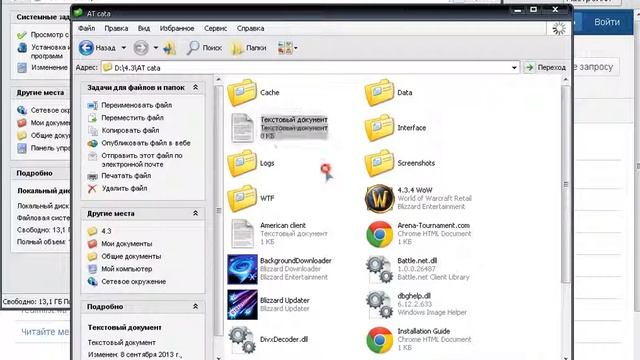Collapse the front window 'Подробно' panel
The height and width of the screenshot is (360, 640).
click(196, 306)
